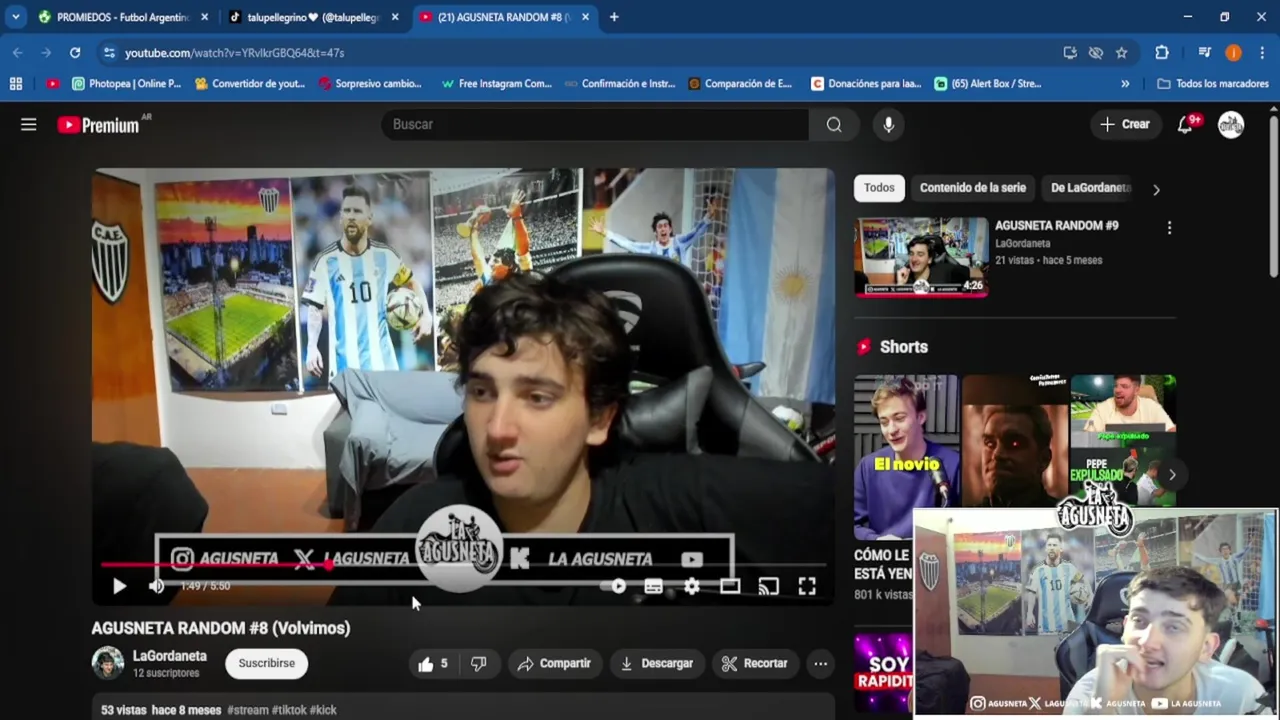Open the notifications bell
1280x720 pixels.
(x=1185, y=124)
